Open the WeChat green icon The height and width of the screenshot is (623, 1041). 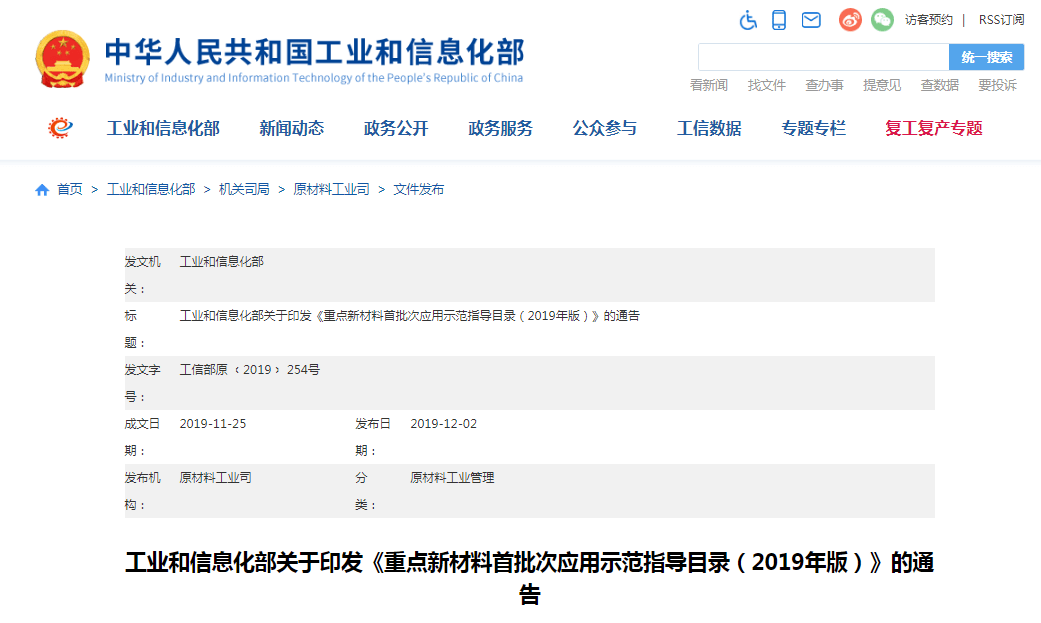882,20
